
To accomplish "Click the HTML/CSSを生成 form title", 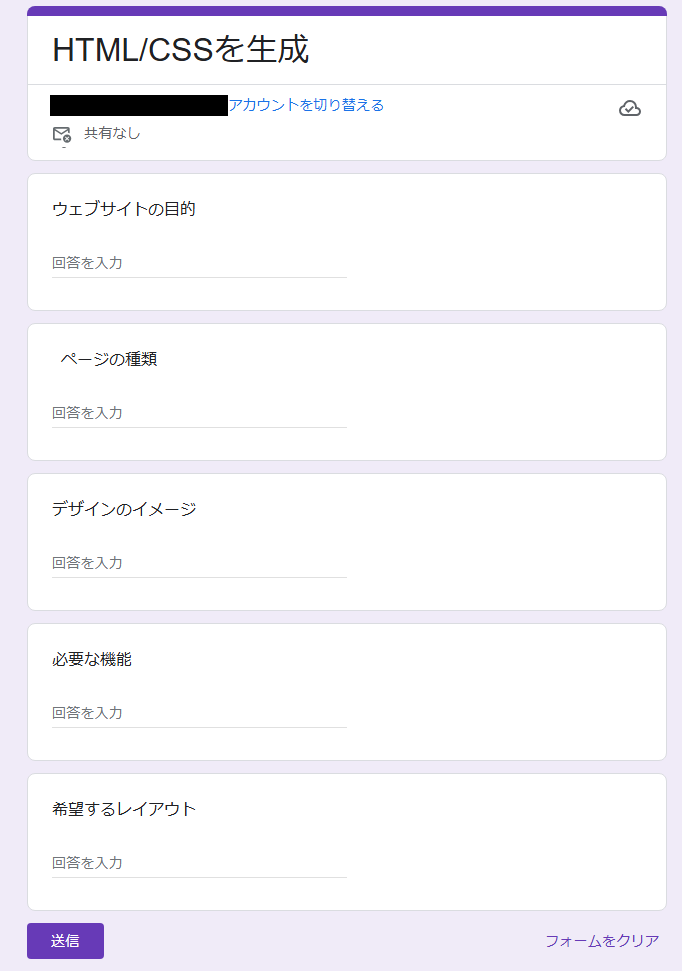I will tap(181, 50).
